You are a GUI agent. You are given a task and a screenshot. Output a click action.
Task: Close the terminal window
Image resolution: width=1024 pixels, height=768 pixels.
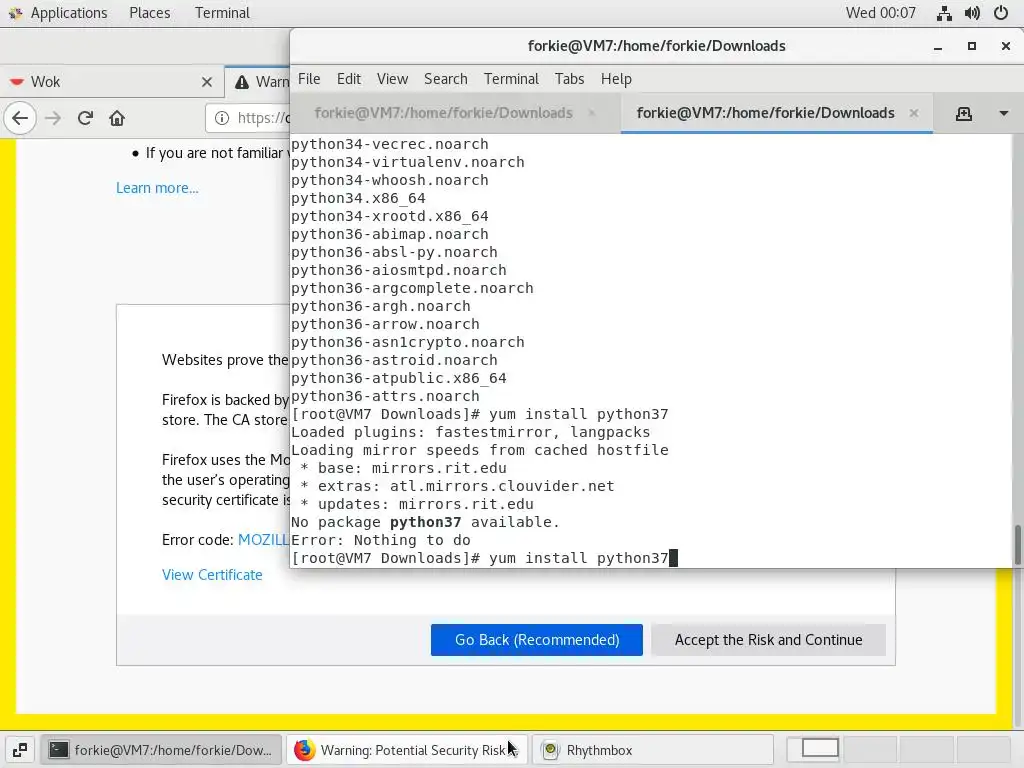[1006, 46]
